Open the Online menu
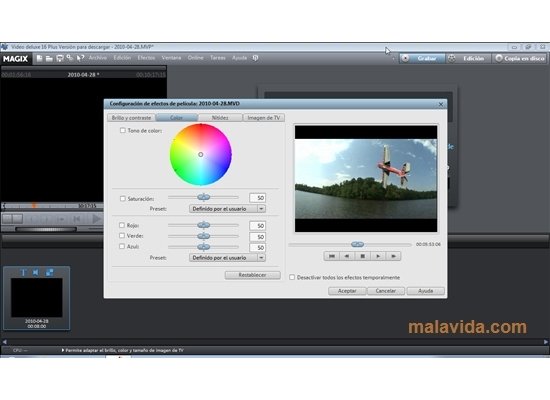This screenshot has width=550, height=400. pyautogui.click(x=195, y=58)
